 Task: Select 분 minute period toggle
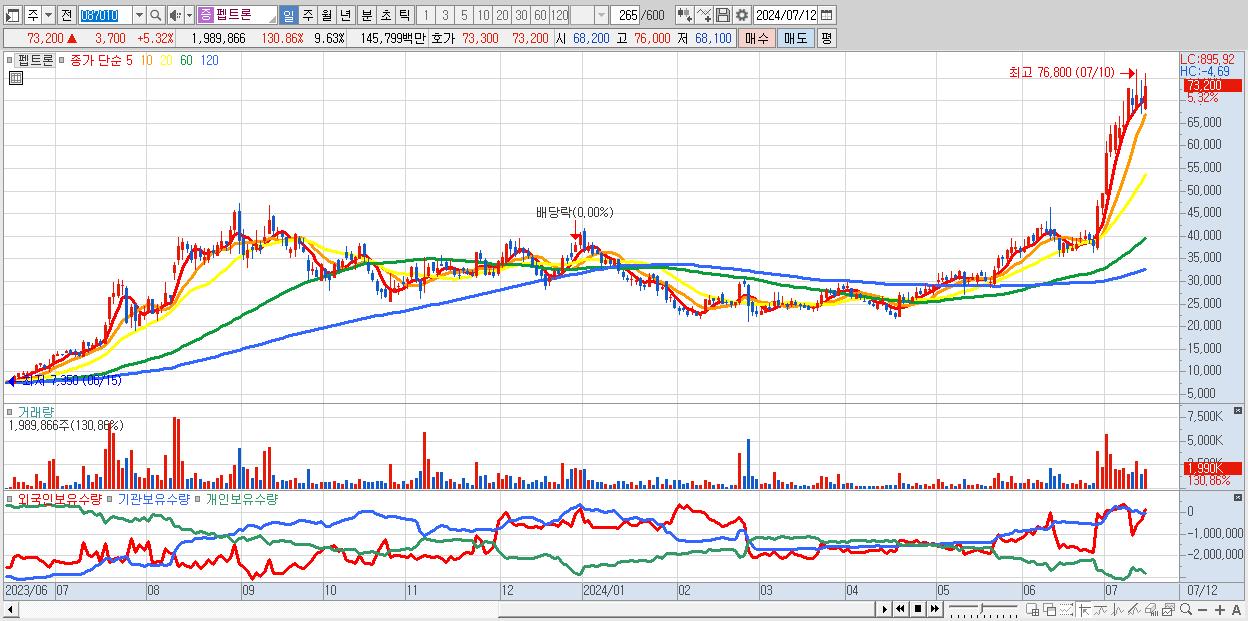(x=366, y=16)
